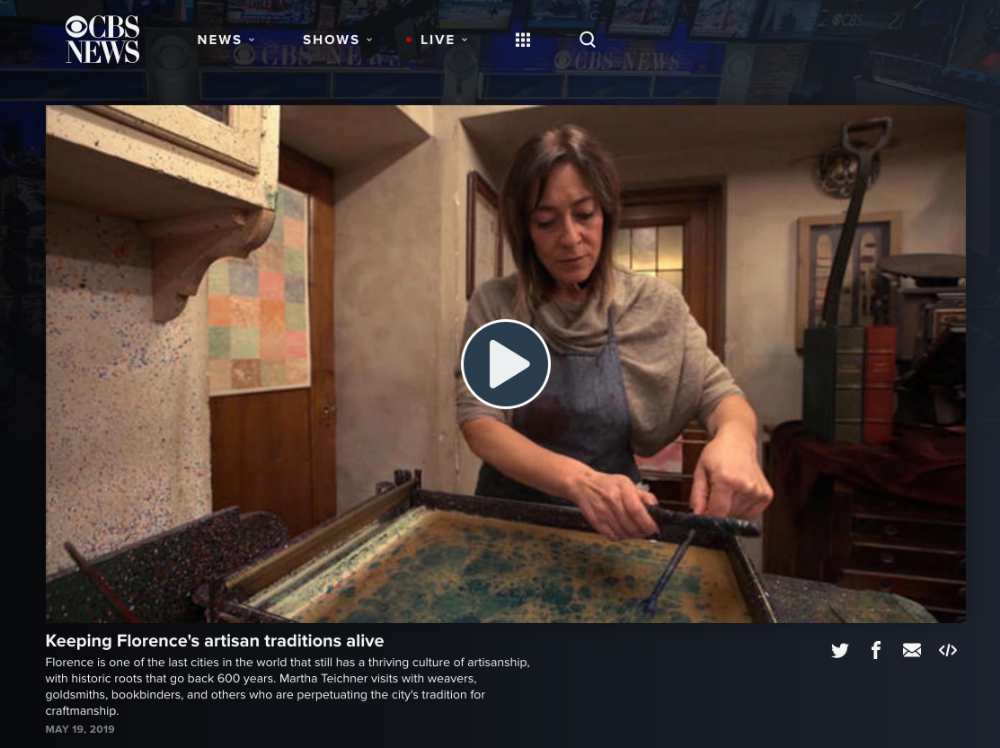Click the search magnifier icon

[x=587, y=40]
